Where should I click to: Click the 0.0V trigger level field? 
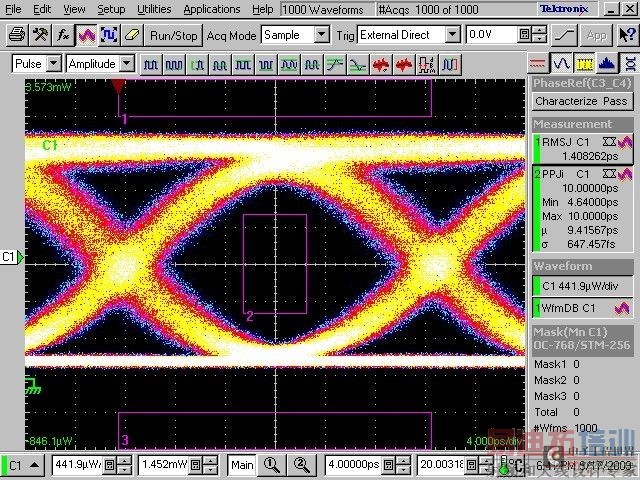click(x=491, y=35)
